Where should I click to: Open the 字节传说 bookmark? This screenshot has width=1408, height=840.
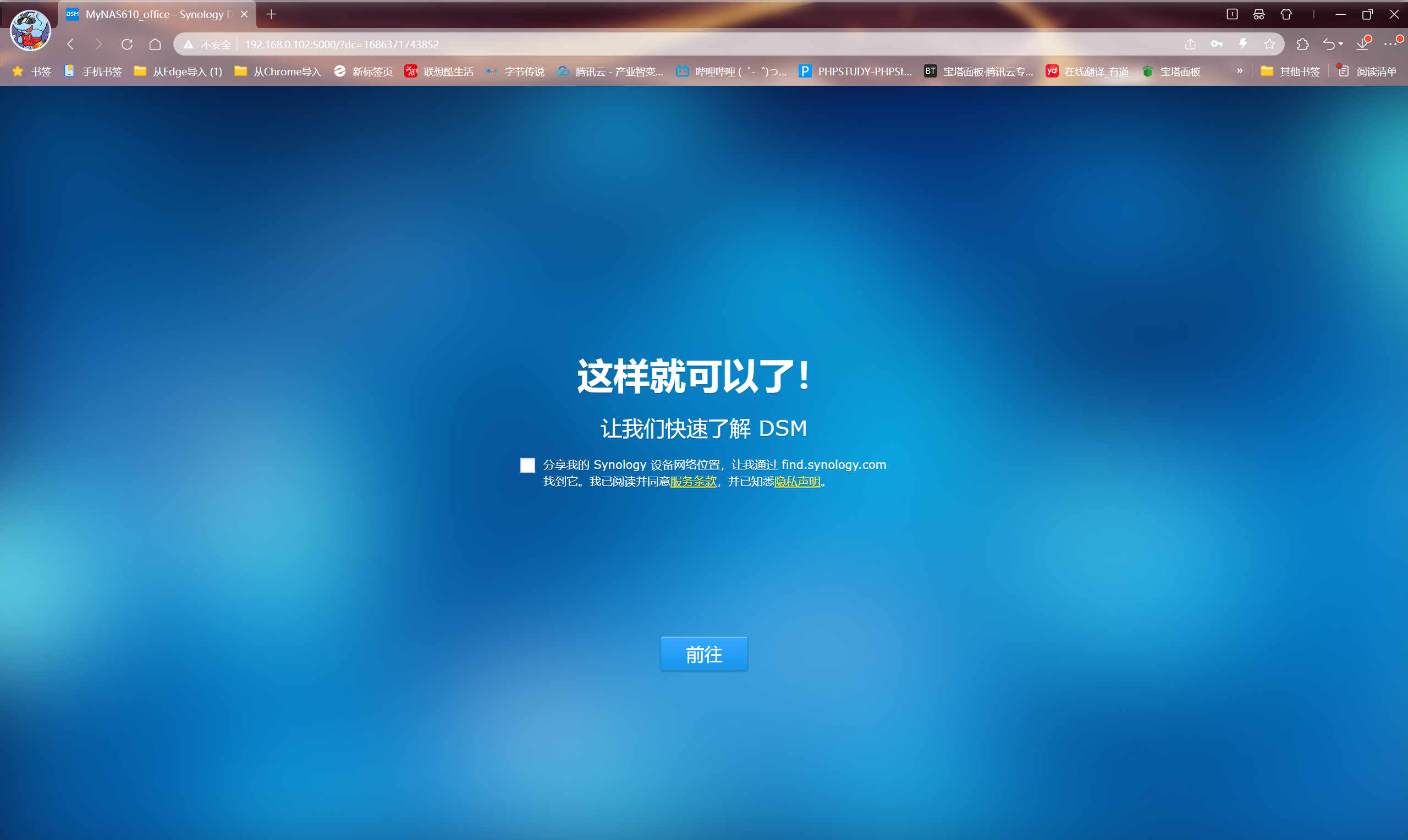(x=515, y=71)
